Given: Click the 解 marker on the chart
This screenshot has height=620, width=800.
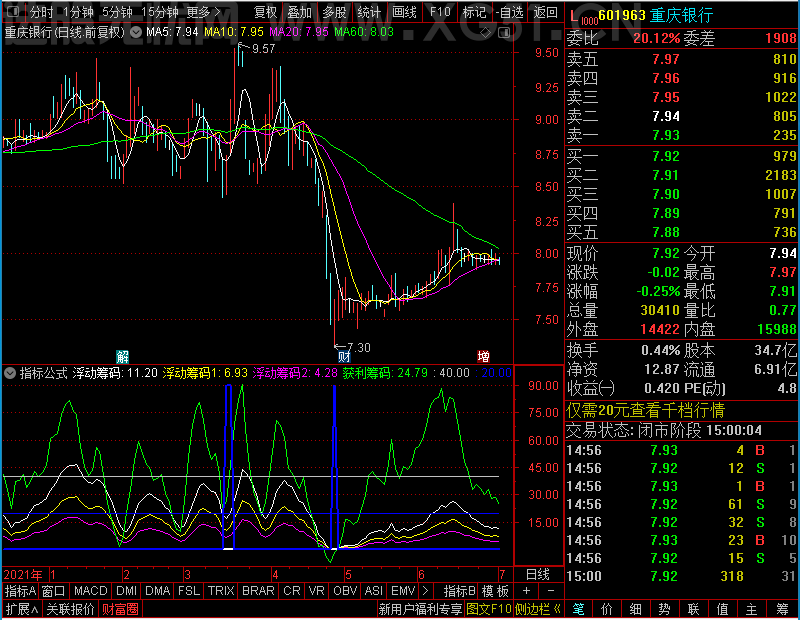Looking at the screenshot, I should pyautogui.click(x=122, y=356).
